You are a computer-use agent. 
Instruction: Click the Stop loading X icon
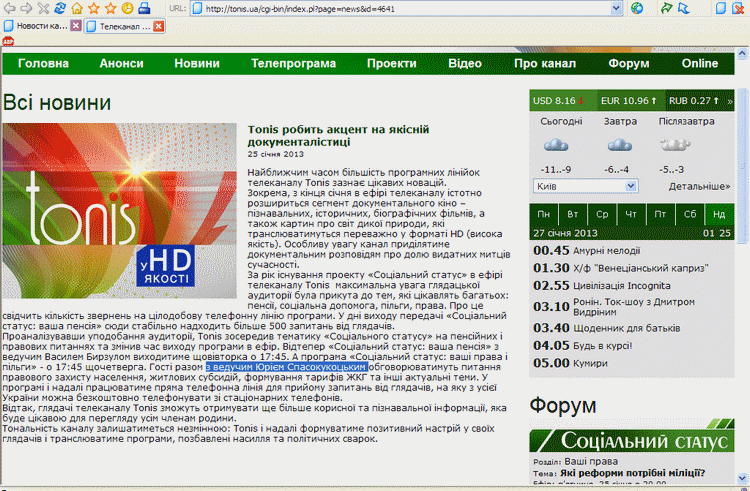pos(42,8)
